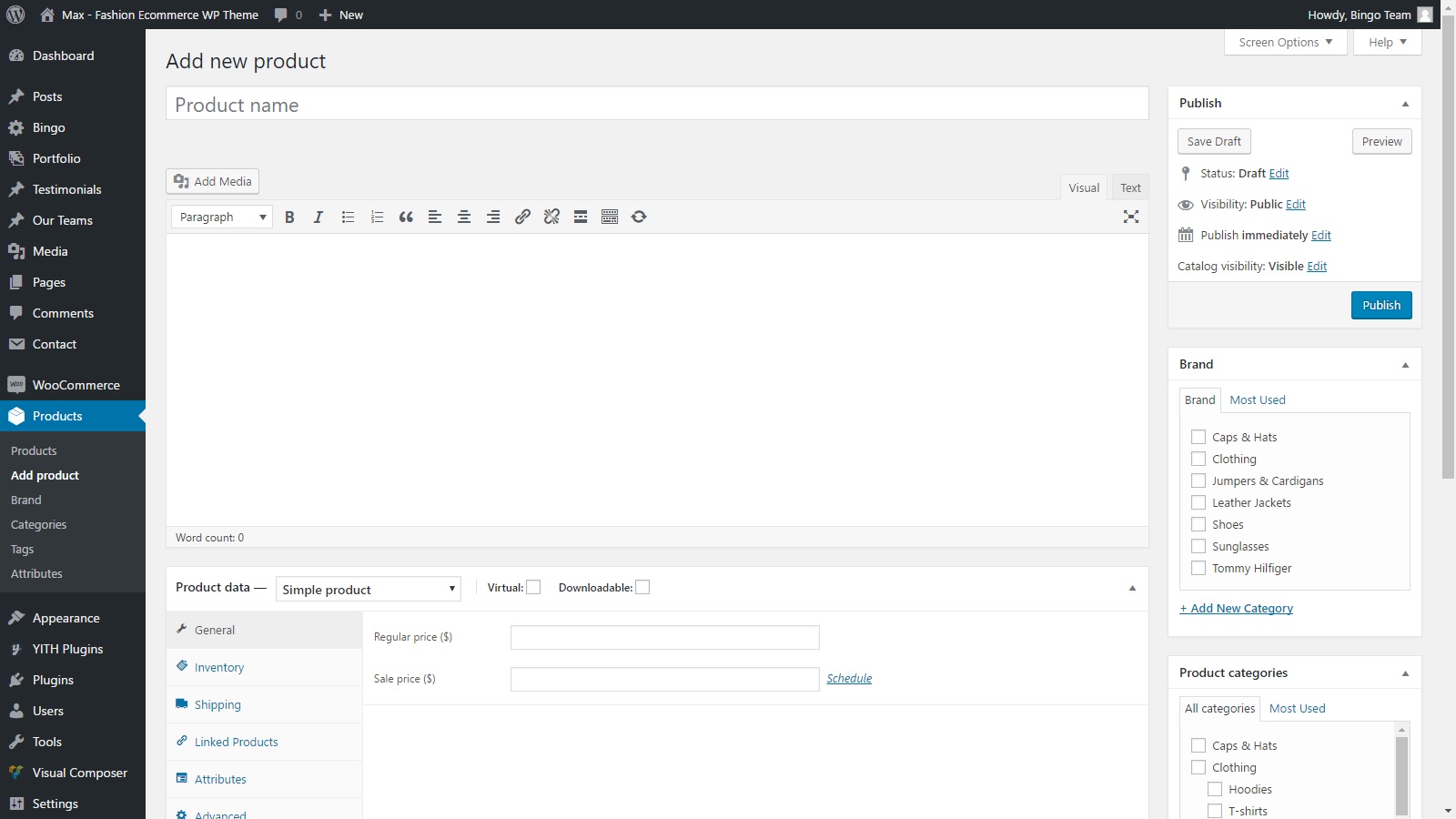The width and height of the screenshot is (1456, 819).
Task: Open the Linked Products tab
Action: 264,742
